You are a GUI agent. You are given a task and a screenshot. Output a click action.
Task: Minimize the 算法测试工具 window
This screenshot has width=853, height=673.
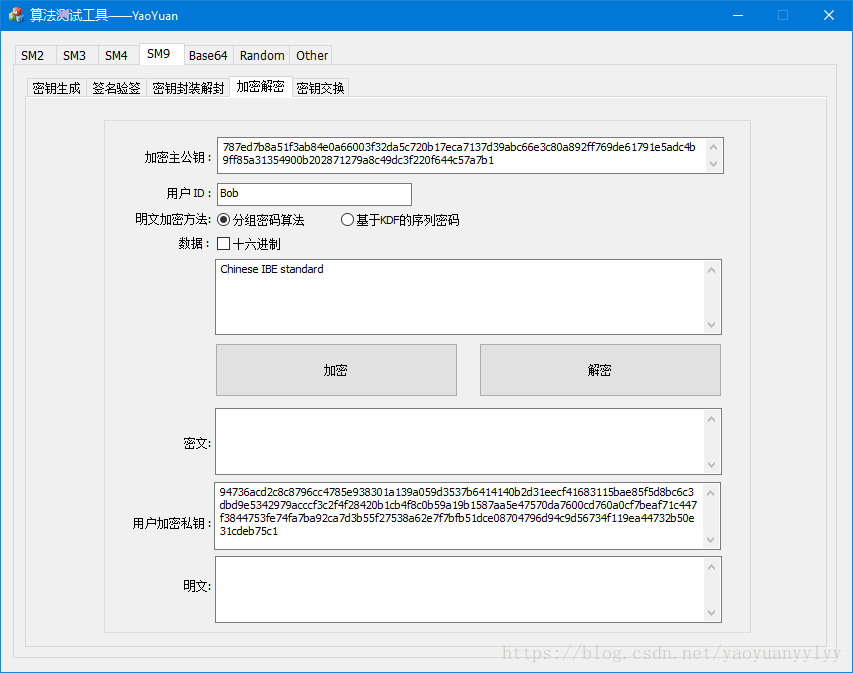click(x=738, y=15)
